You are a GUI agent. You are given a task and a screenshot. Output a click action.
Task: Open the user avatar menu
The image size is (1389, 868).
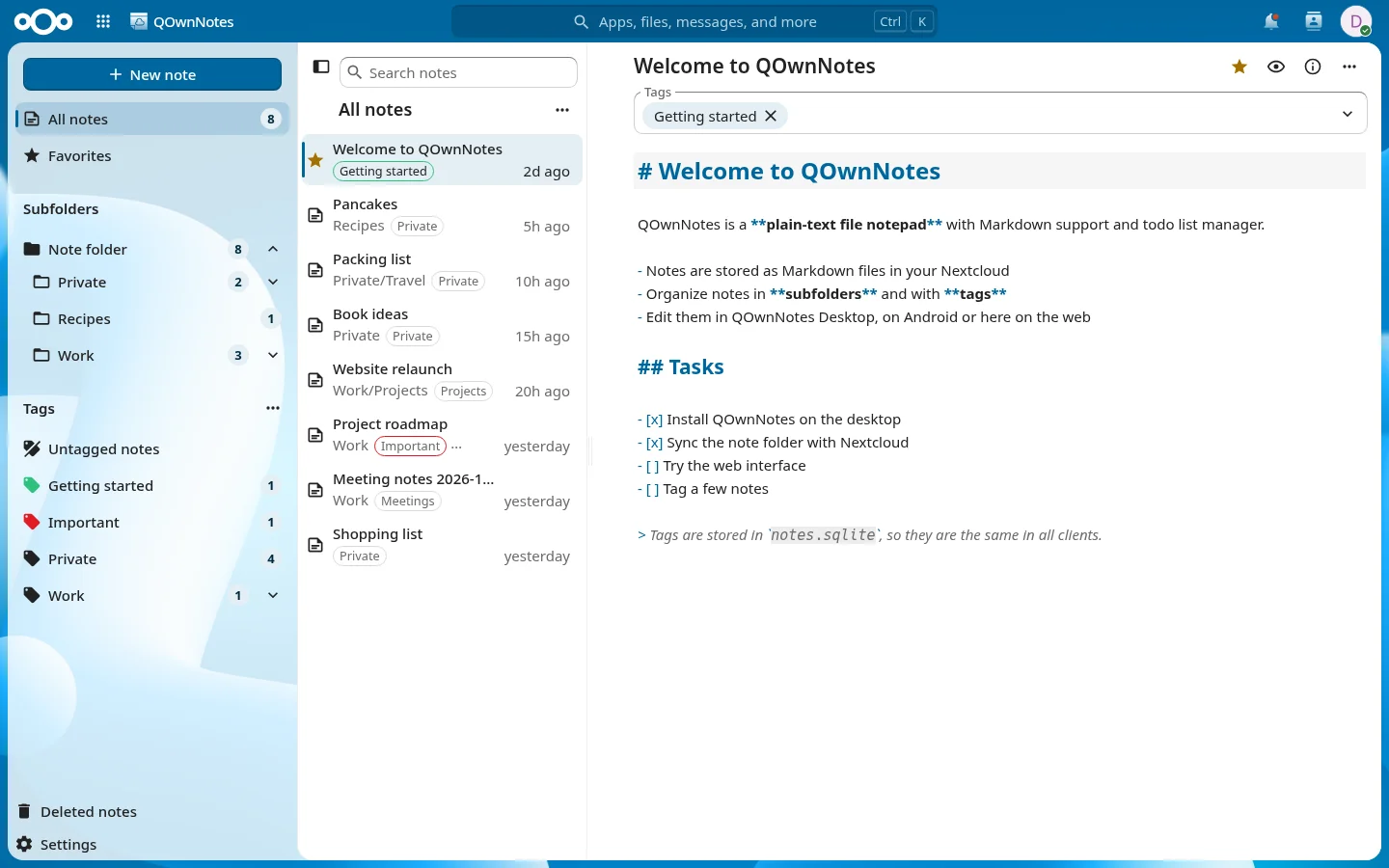coord(1355,21)
